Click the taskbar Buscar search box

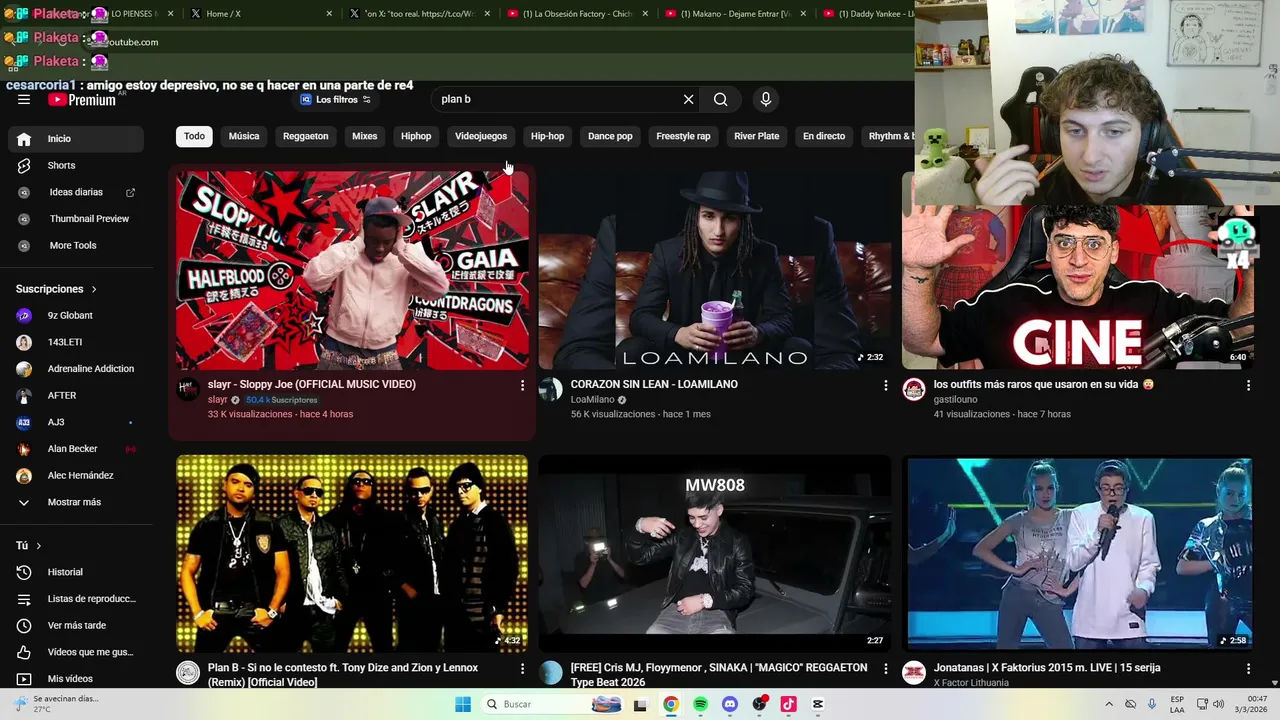552,704
